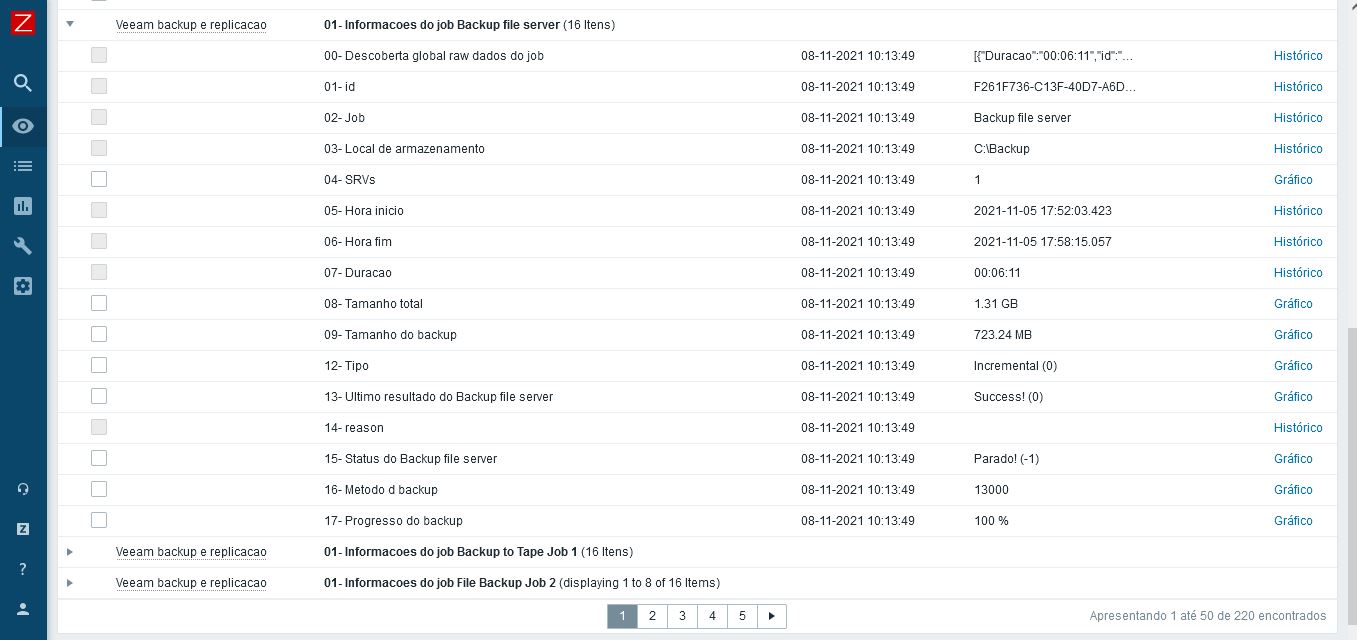1357x640 pixels.
Task: Select item name '14- reason'
Action: [354, 428]
